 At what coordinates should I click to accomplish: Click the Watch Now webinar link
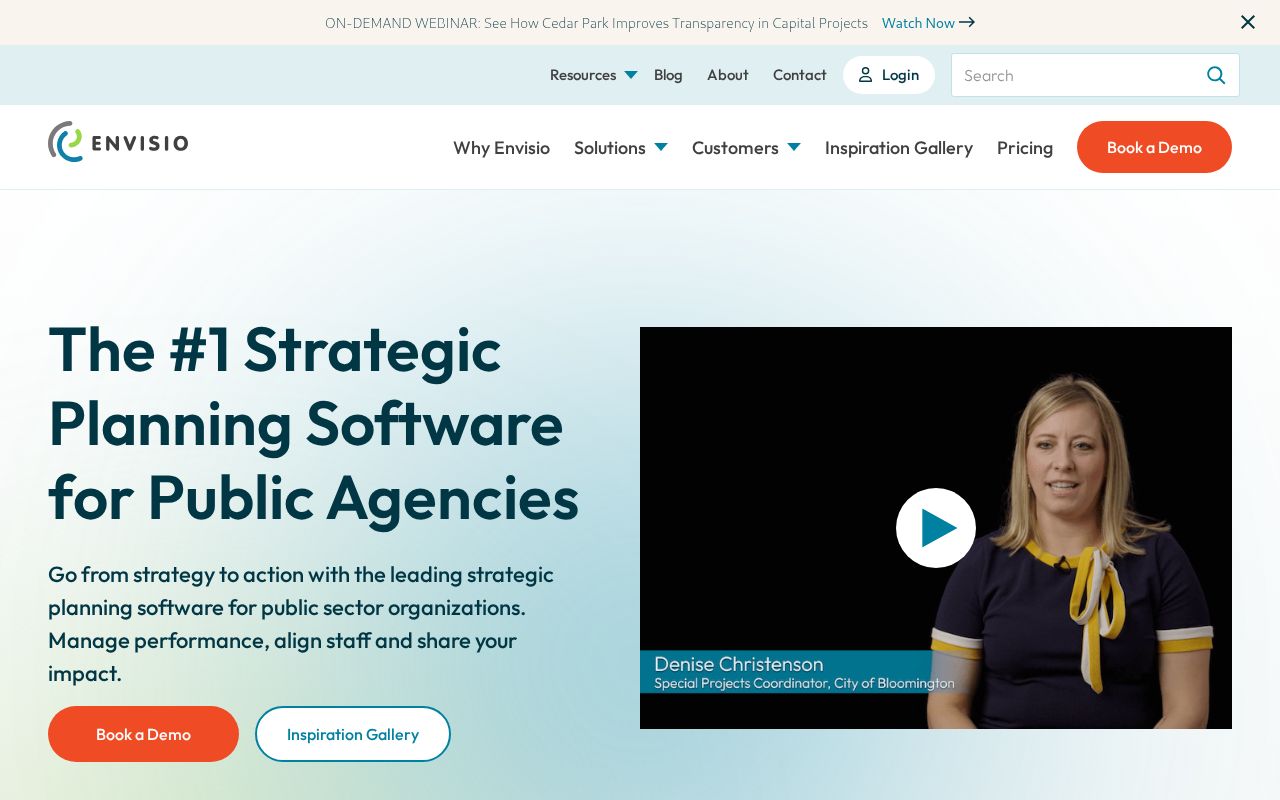coord(928,22)
